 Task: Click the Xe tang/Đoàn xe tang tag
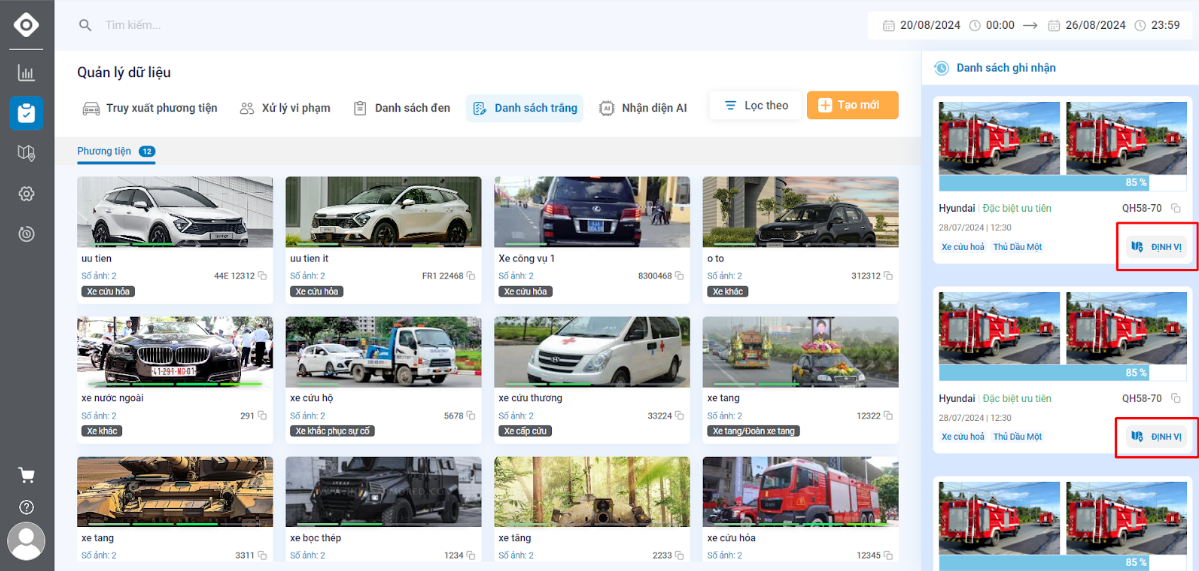(754, 431)
